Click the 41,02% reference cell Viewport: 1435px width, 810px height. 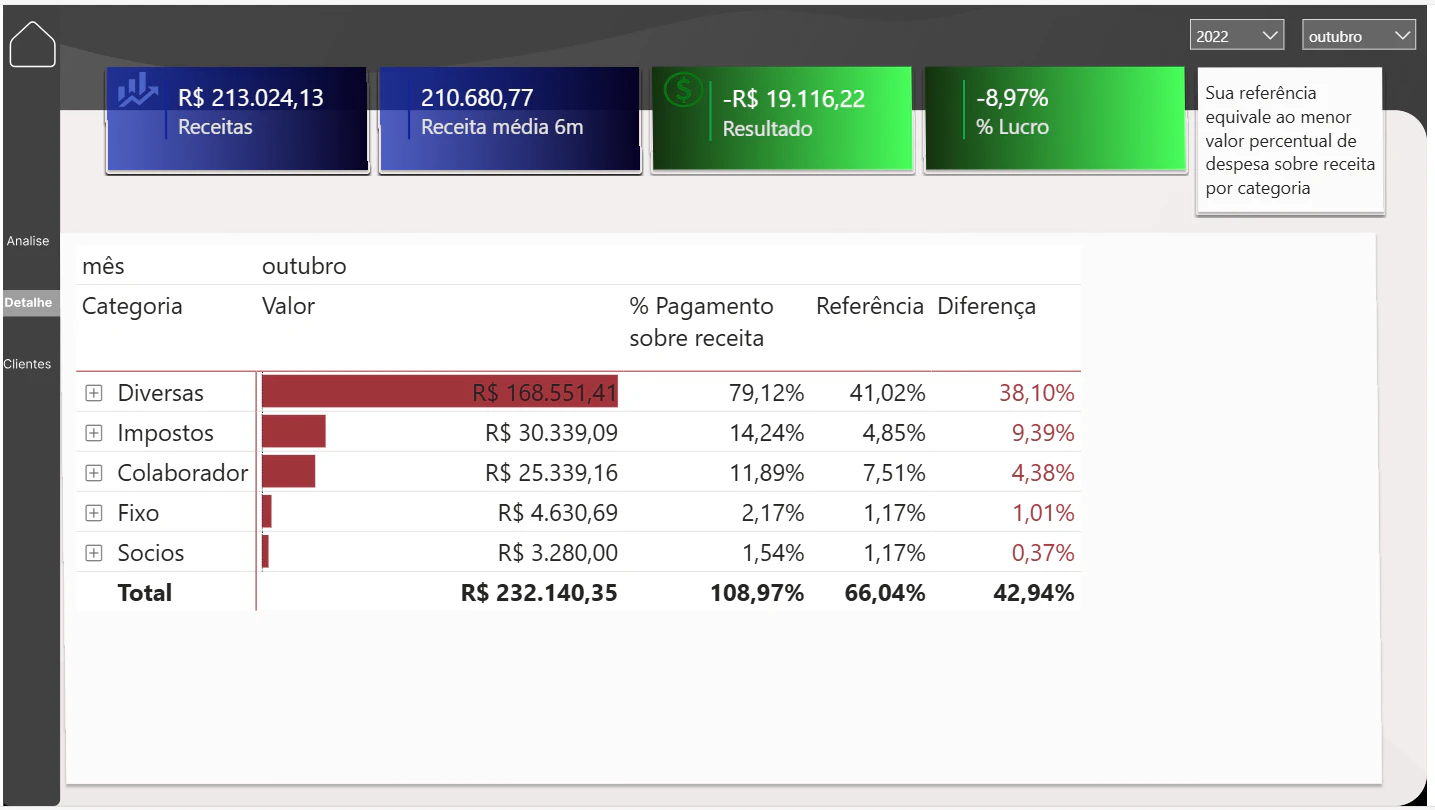pyautogui.click(x=887, y=393)
